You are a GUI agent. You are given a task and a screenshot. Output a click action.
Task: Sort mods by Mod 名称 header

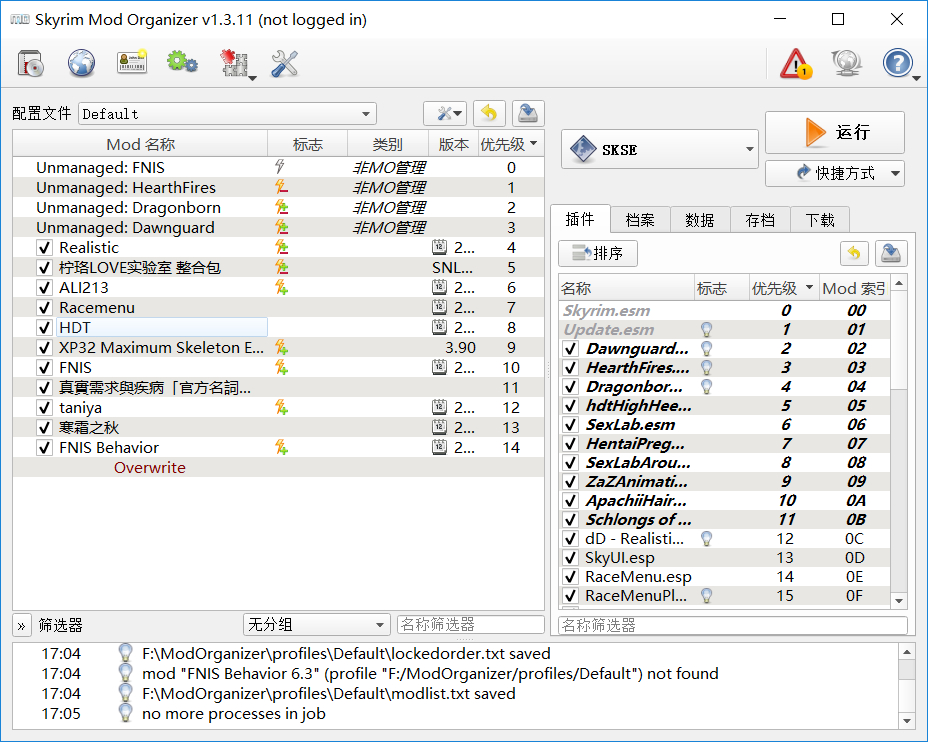tap(140, 144)
